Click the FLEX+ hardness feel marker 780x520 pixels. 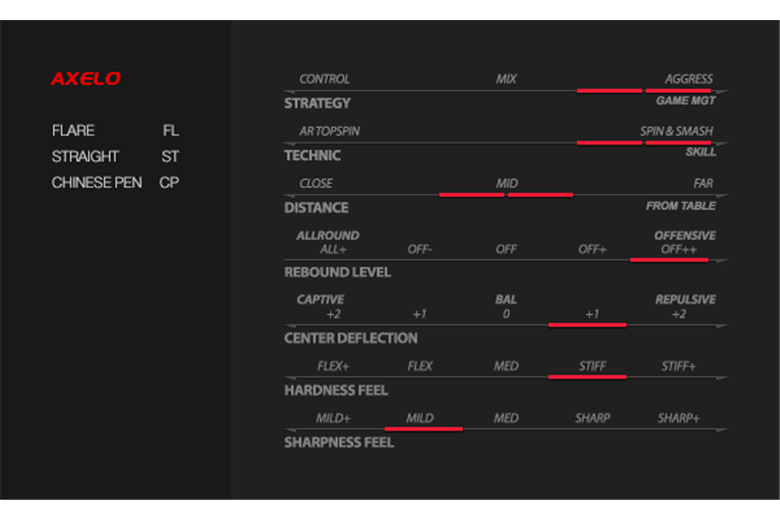coord(333,366)
